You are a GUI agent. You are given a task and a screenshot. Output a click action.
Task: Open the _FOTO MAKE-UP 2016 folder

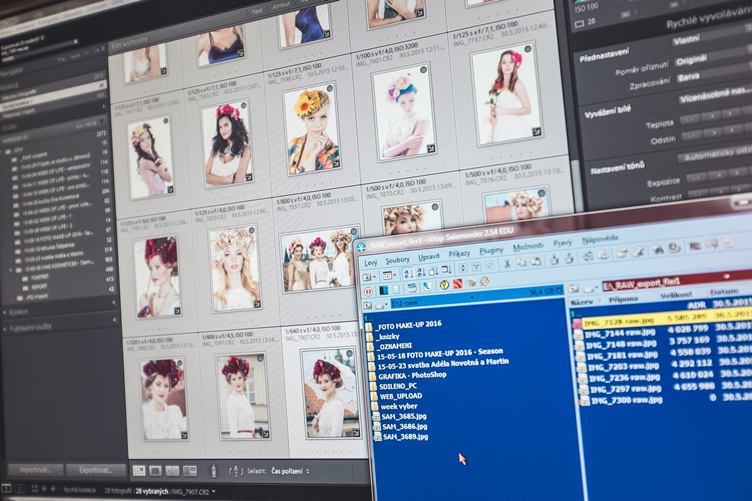pyautogui.click(x=409, y=325)
